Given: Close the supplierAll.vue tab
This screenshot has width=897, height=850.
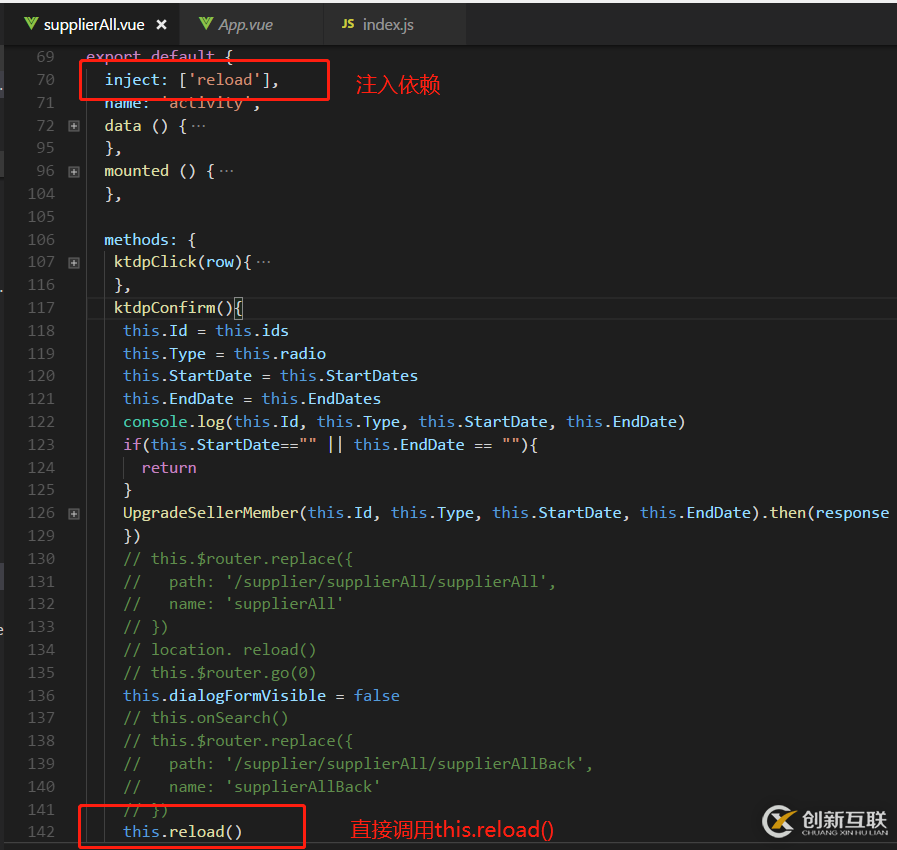Looking at the screenshot, I should coord(162,25).
